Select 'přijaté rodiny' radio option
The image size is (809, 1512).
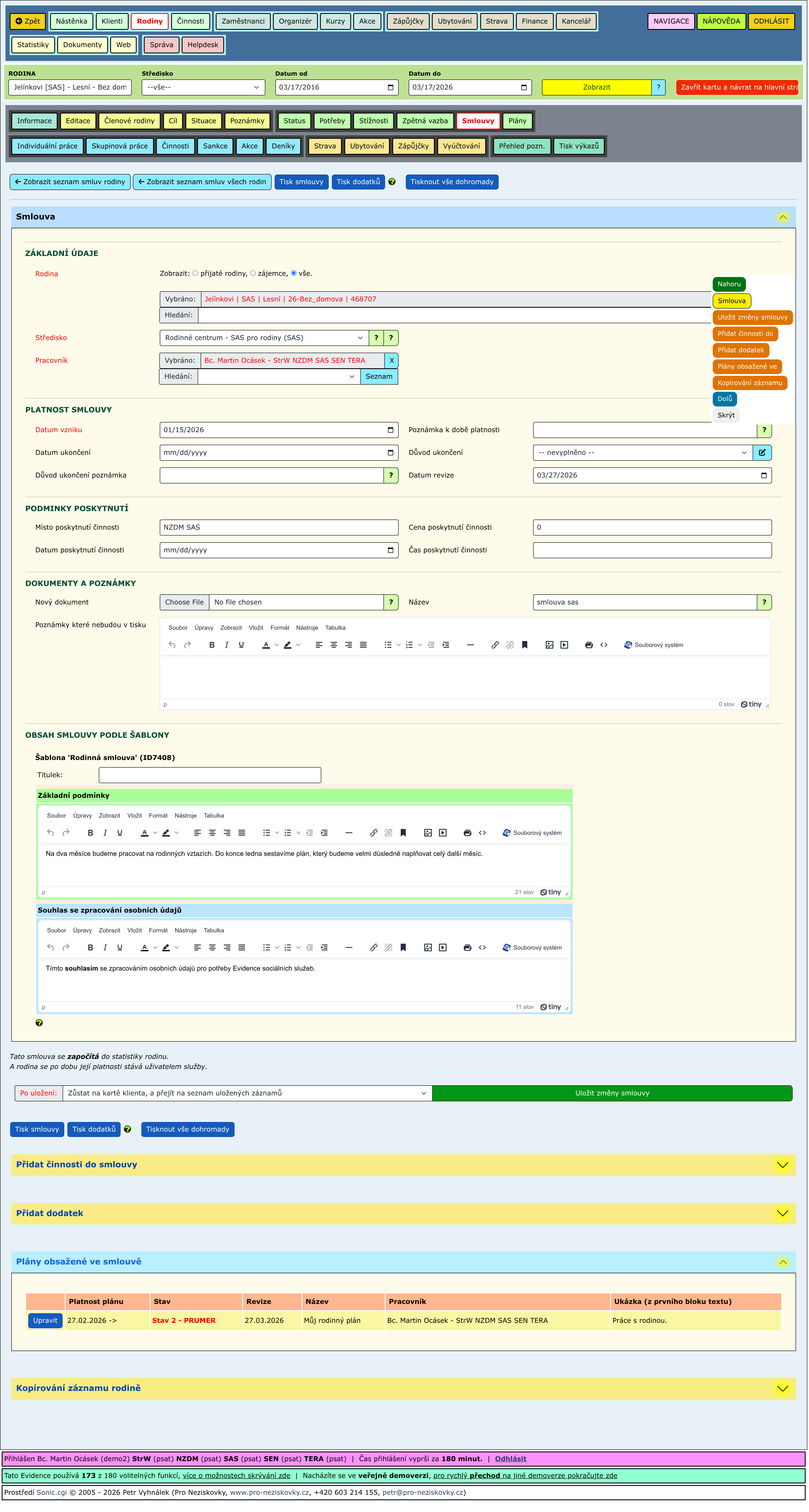[196, 273]
